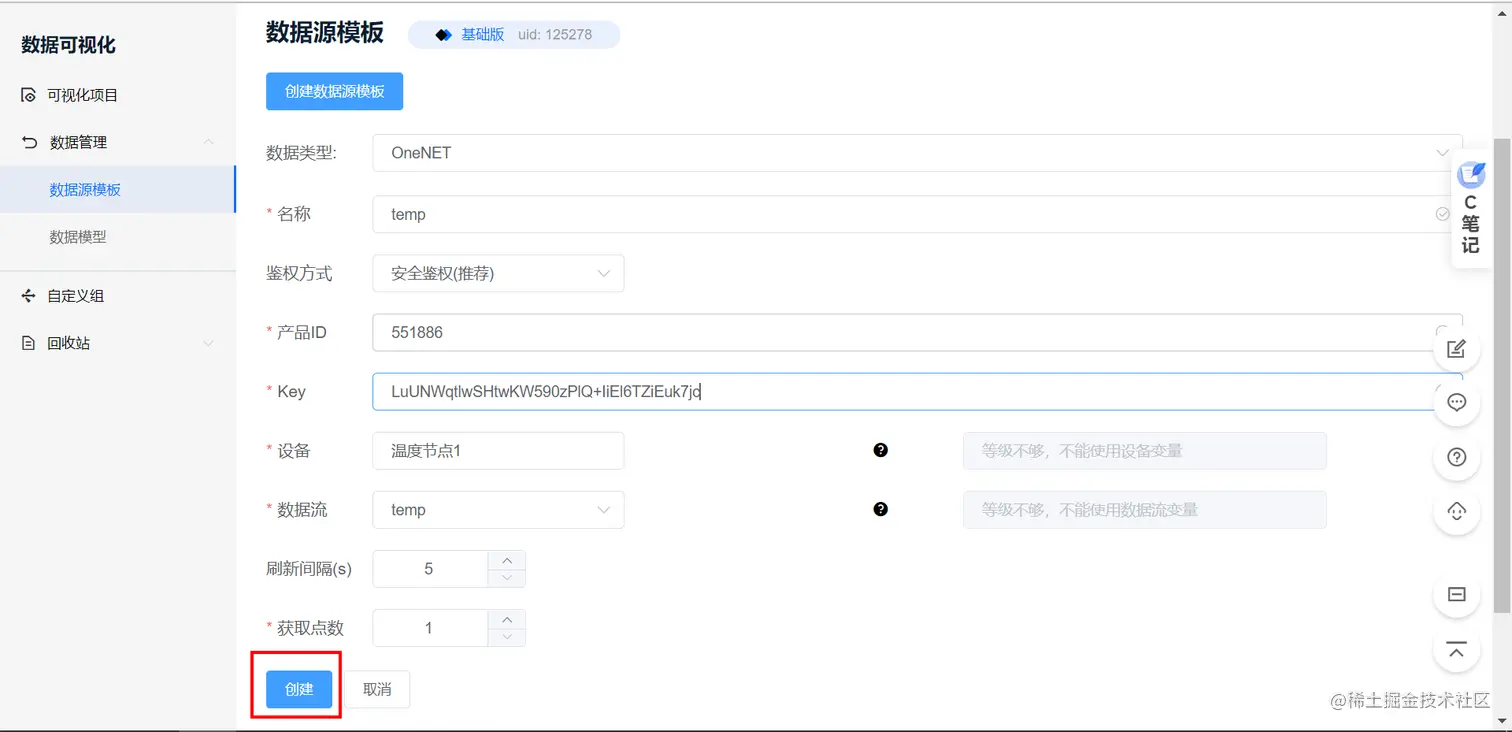Click the 取消 button

(x=377, y=689)
